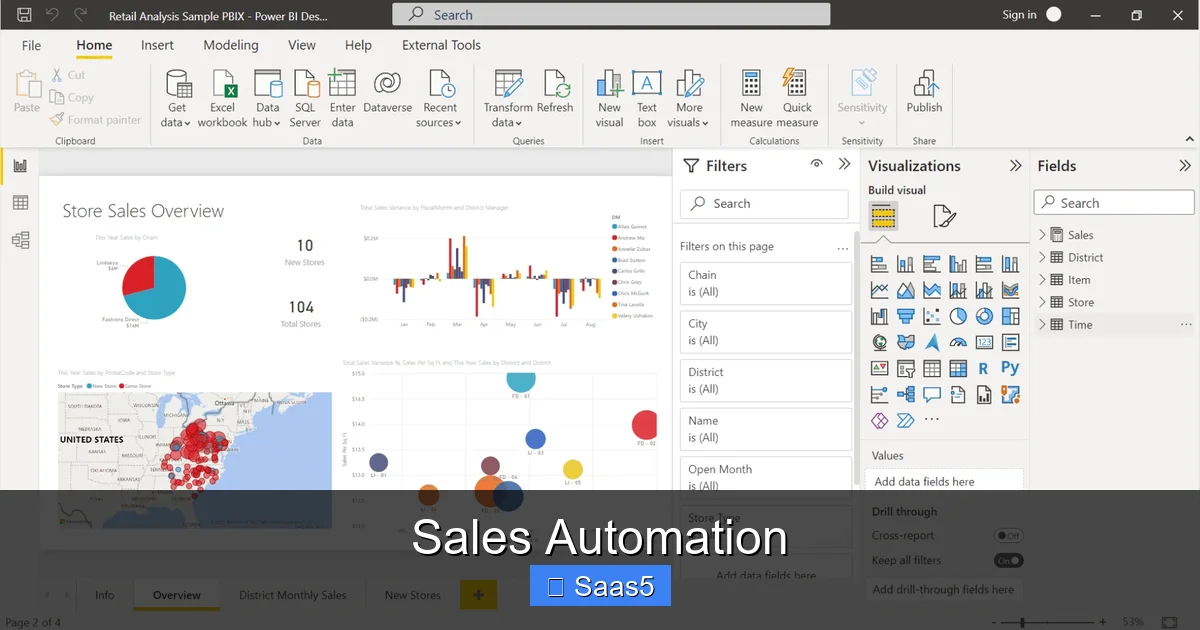Open the Chain filter card
The image size is (1200, 630).
[x=766, y=283]
